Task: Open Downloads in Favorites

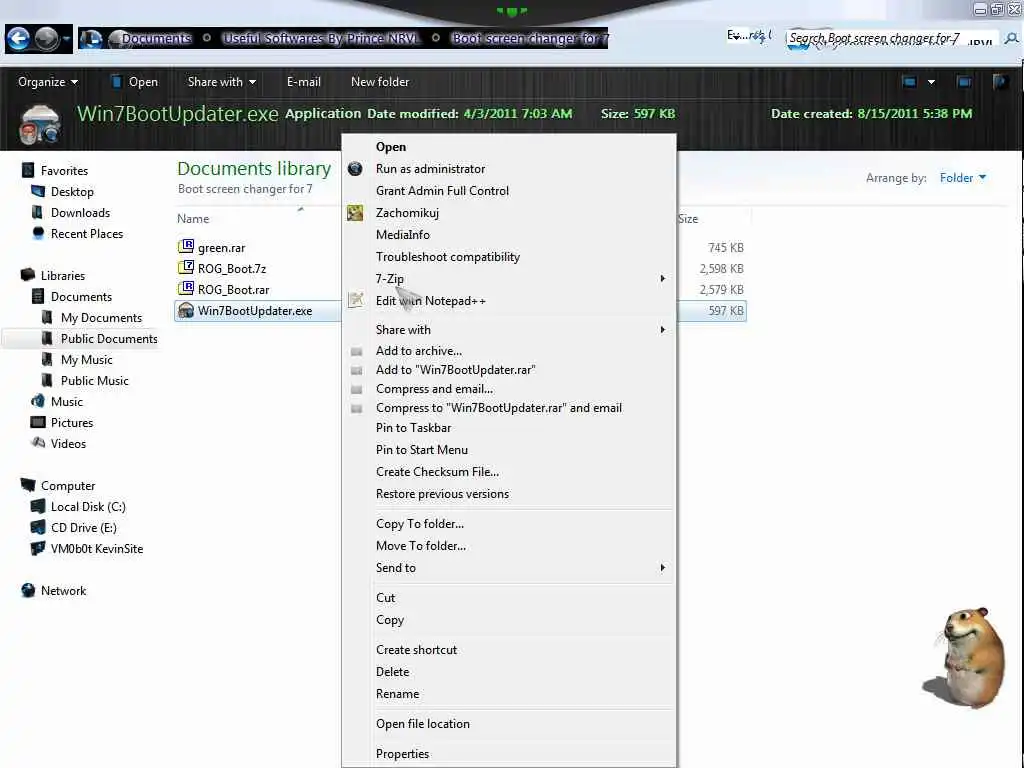Action: point(80,212)
